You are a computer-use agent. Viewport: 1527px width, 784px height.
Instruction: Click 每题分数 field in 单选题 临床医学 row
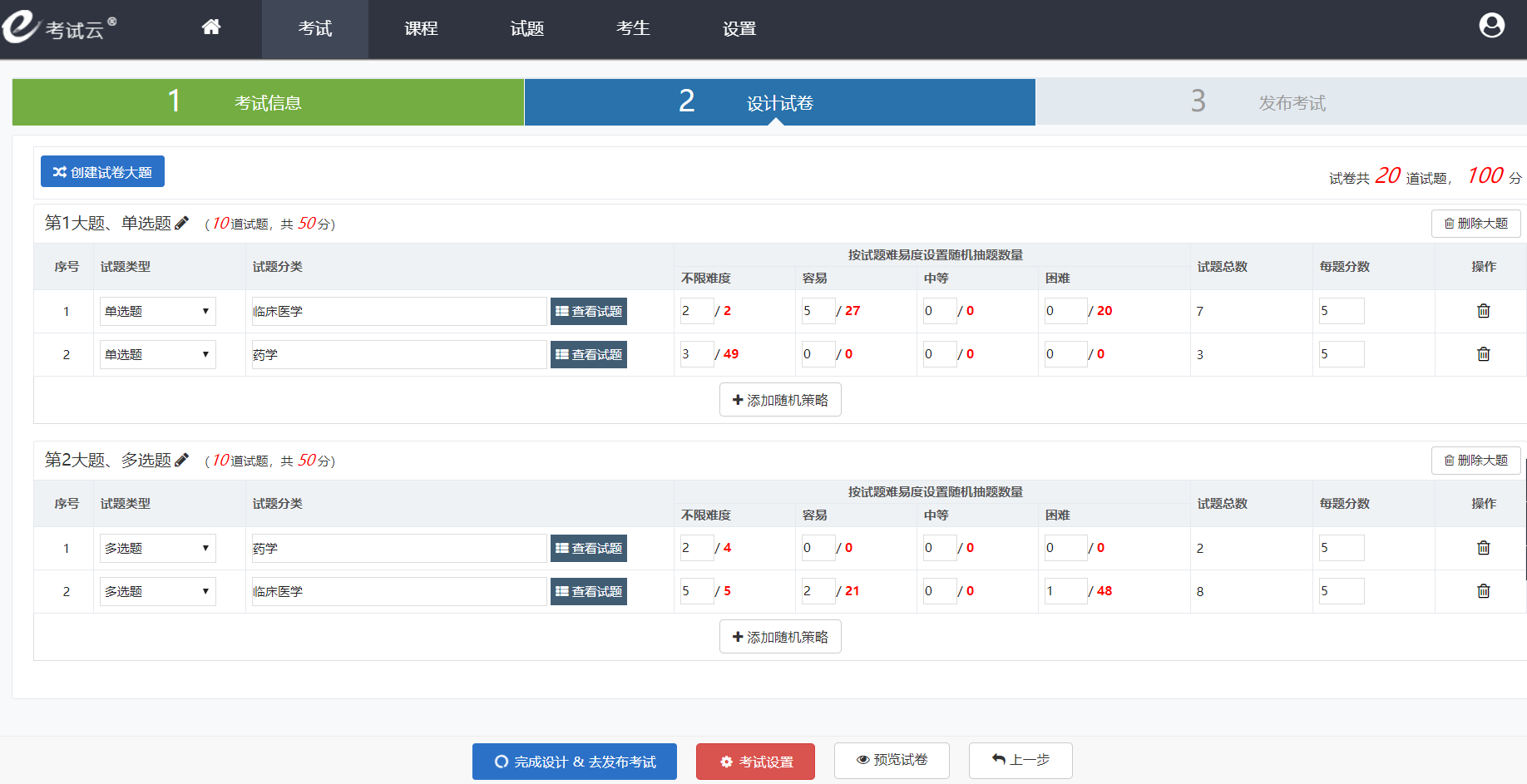[1342, 311]
